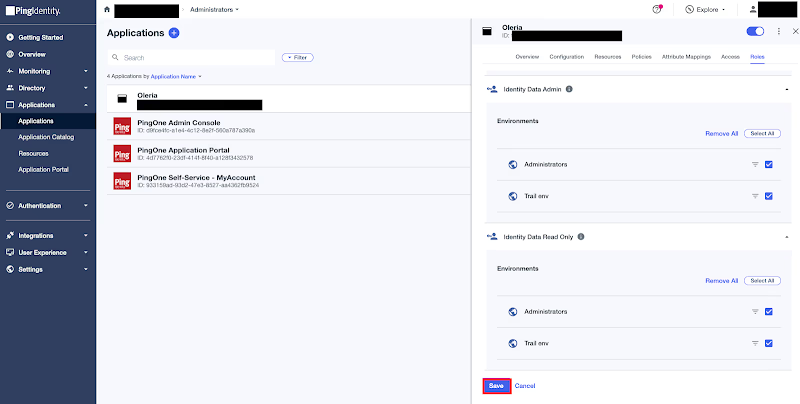Image resolution: width=800 pixels, height=404 pixels.
Task: Open the three-dot menu for Oleria
Action: click(x=779, y=31)
